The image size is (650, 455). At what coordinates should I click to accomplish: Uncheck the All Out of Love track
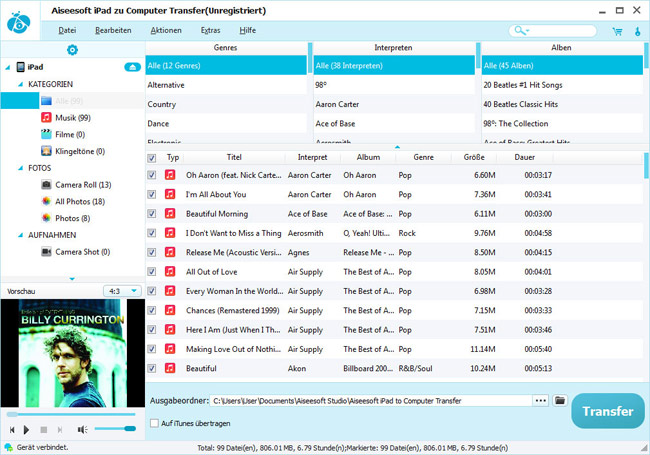pos(152,271)
